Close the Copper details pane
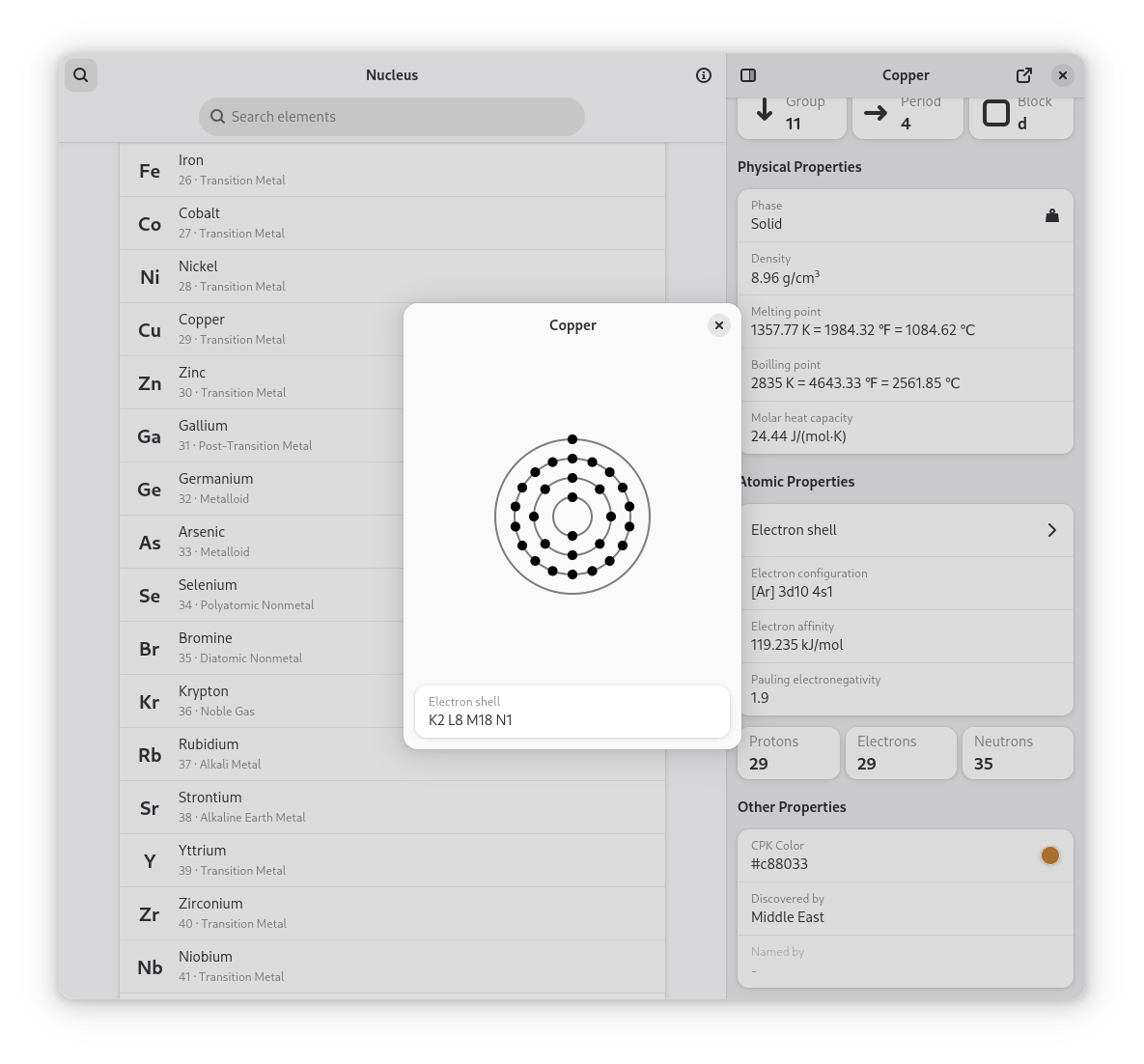 [x=1063, y=75]
